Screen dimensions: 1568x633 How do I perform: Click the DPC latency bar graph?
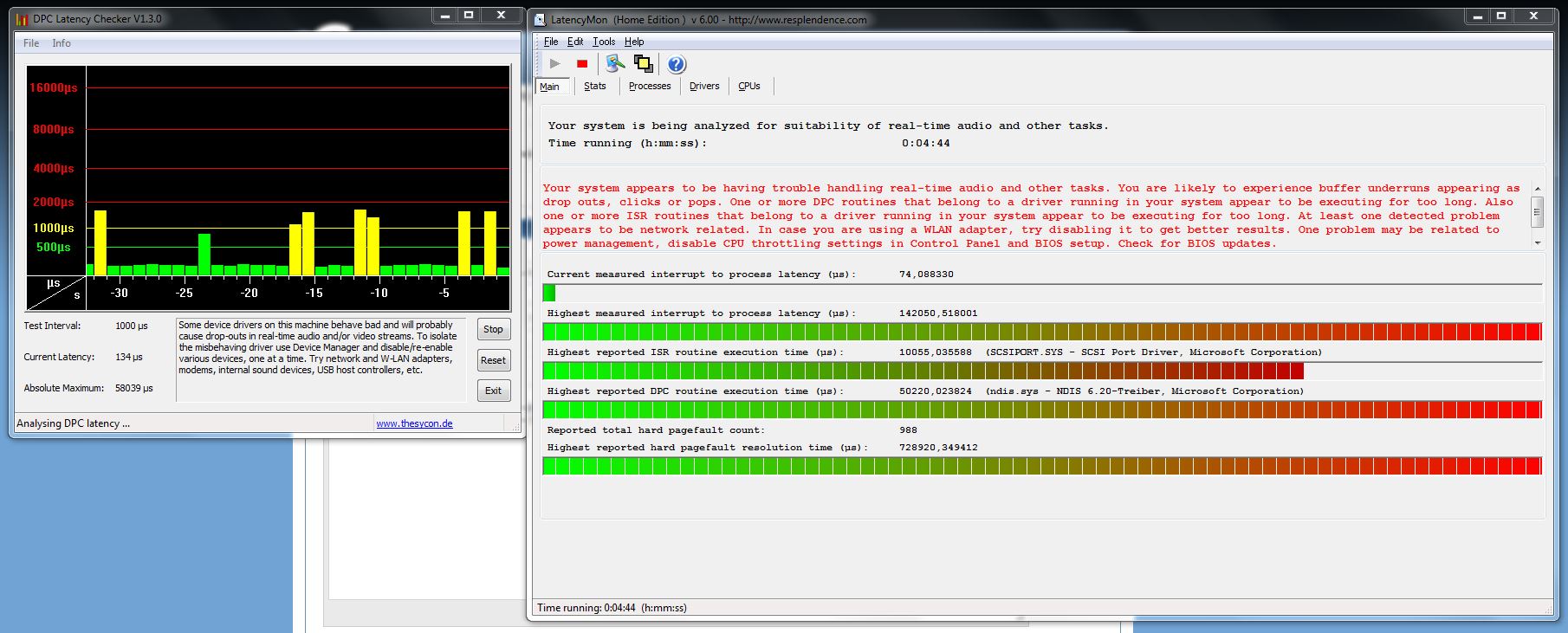(x=268, y=188)
